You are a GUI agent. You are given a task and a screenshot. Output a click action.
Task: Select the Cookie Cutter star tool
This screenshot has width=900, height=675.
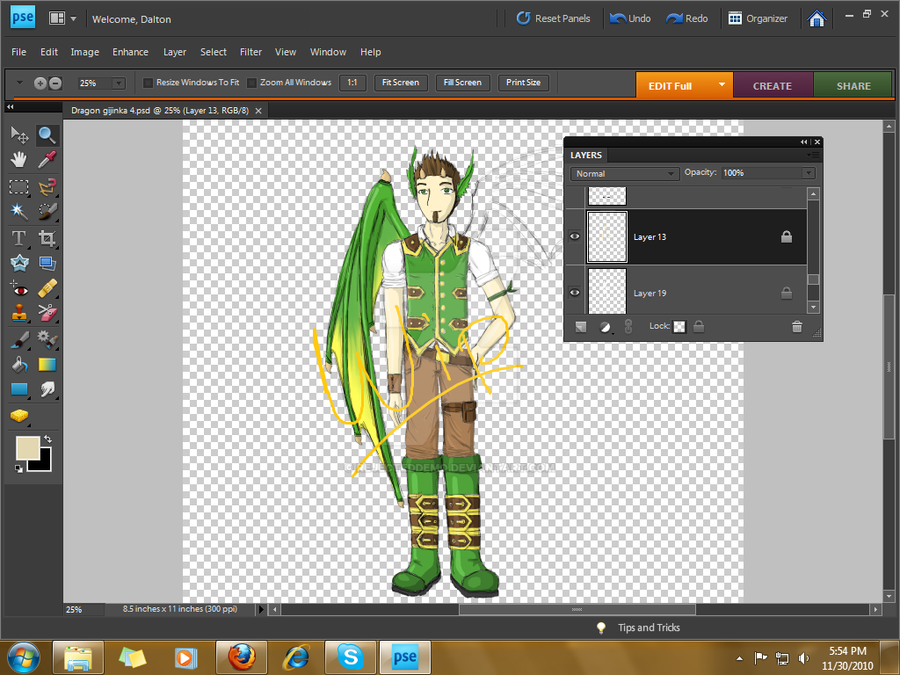pyautogui.click(x=19, y=263)
